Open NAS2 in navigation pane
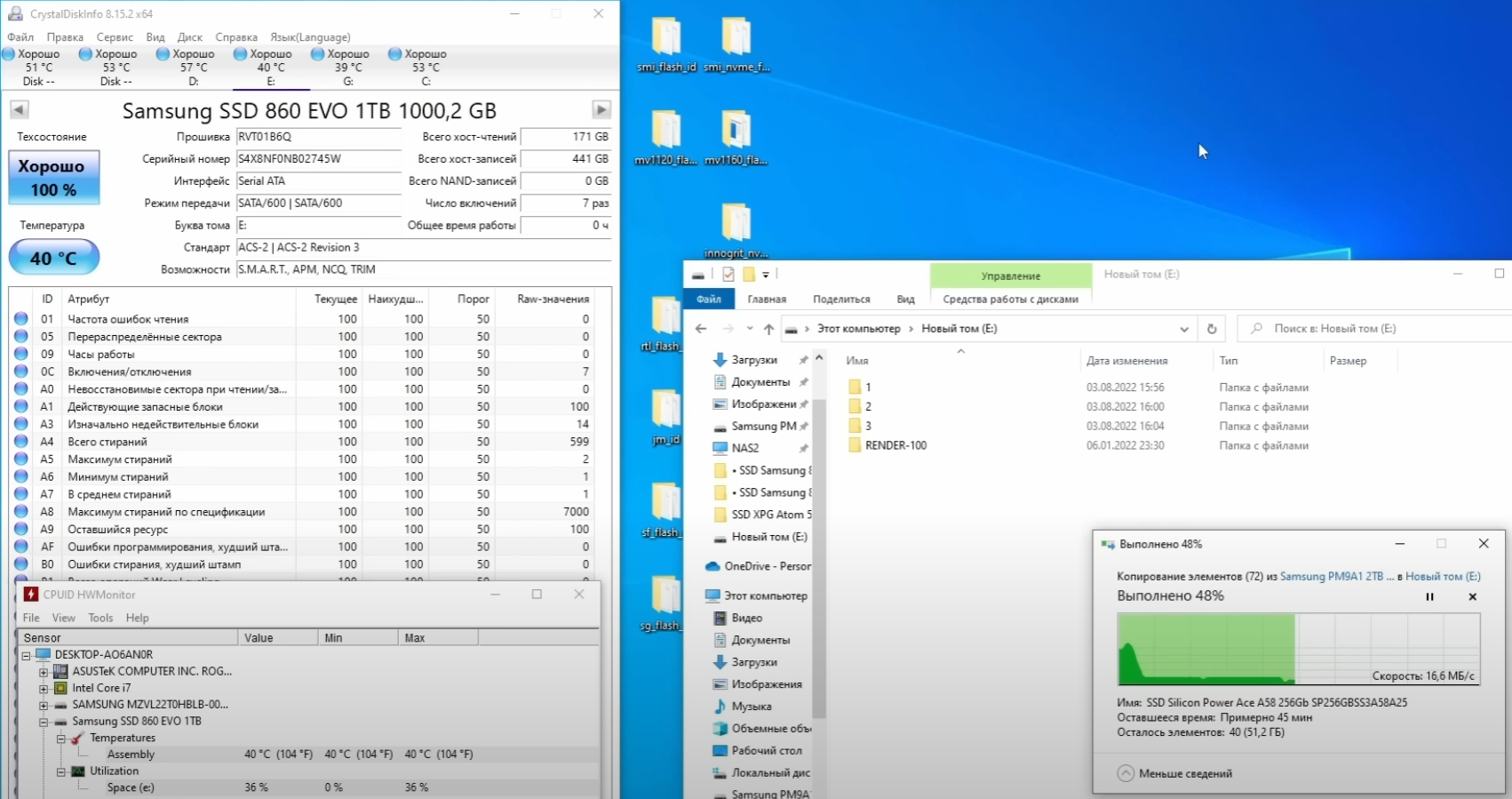 (745, 448)
